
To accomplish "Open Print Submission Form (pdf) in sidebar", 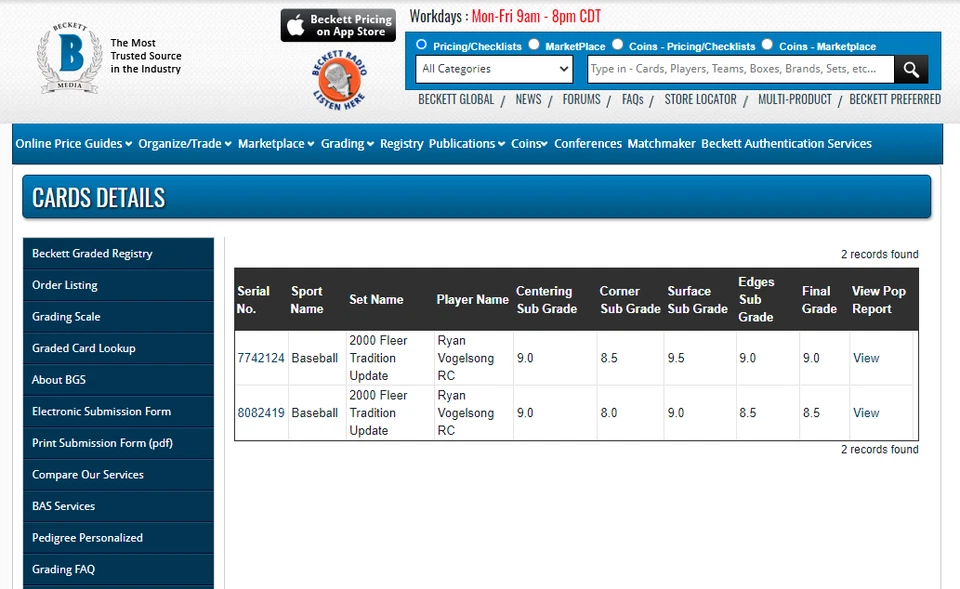I will tap(118, 443).
